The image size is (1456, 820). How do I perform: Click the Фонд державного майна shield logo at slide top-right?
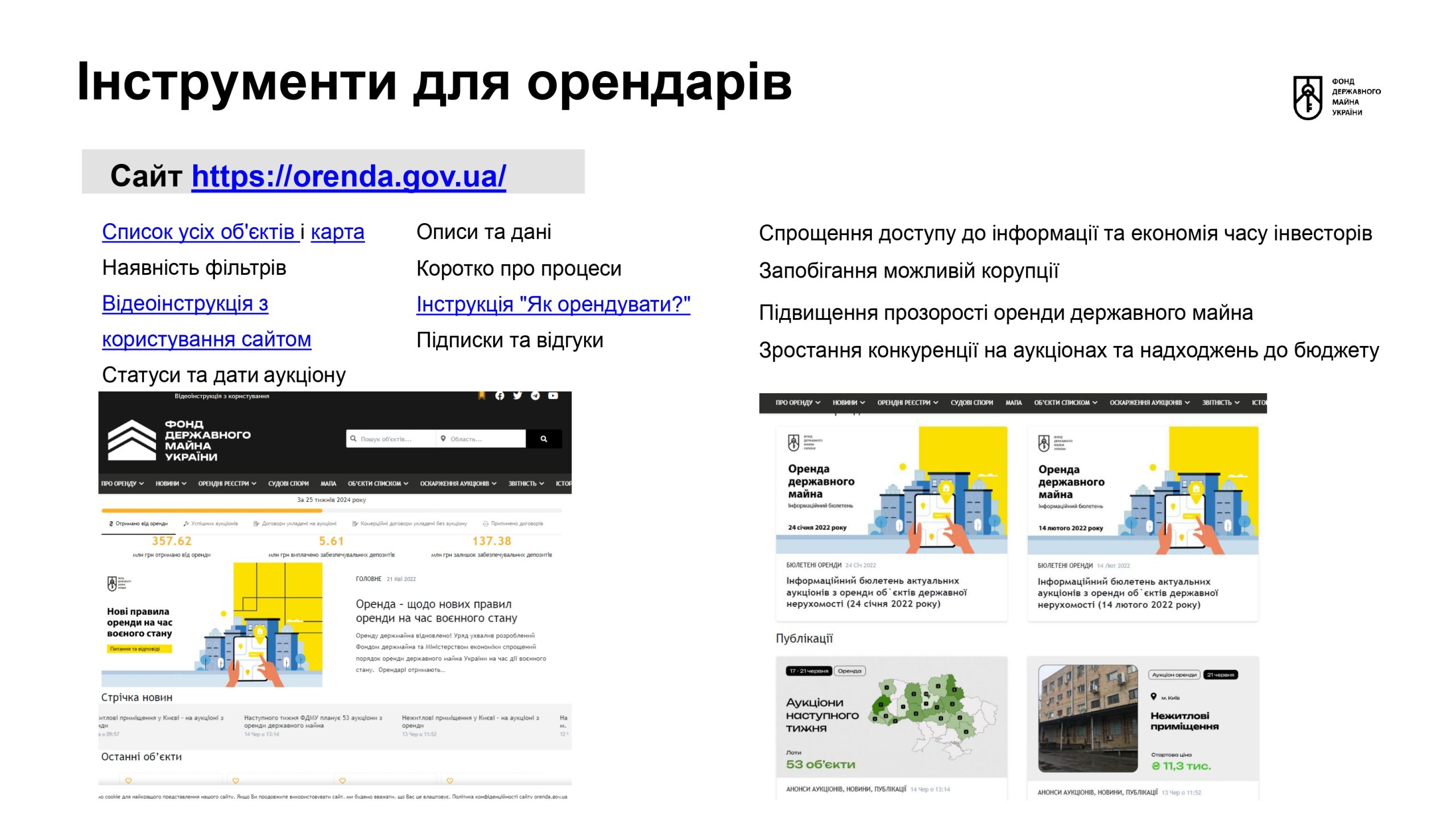click(x=1308, y=97)
